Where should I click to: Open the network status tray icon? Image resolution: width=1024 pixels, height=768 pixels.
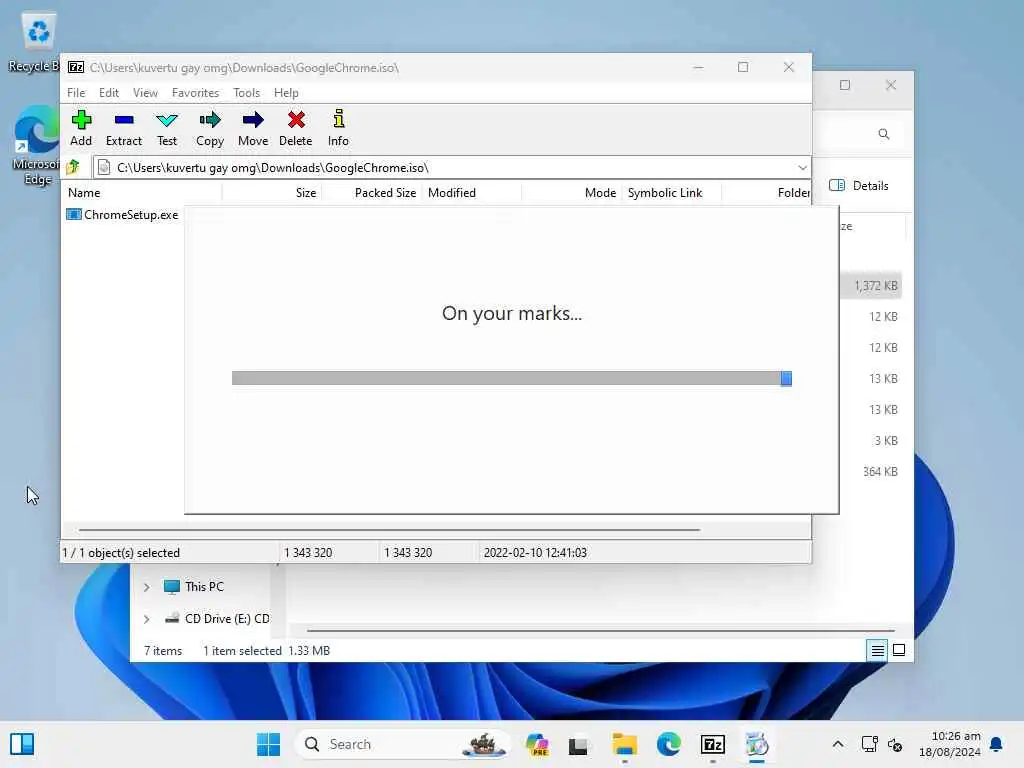(x=869, y=744)
